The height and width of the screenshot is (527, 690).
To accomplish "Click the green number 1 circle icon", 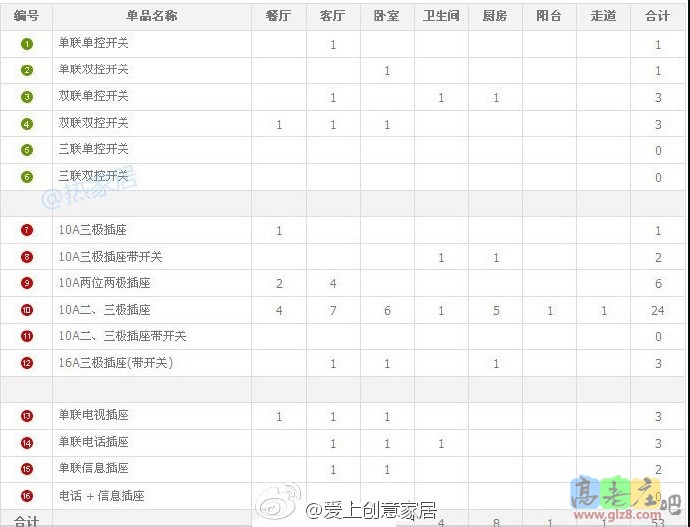I will coord(27,44).
